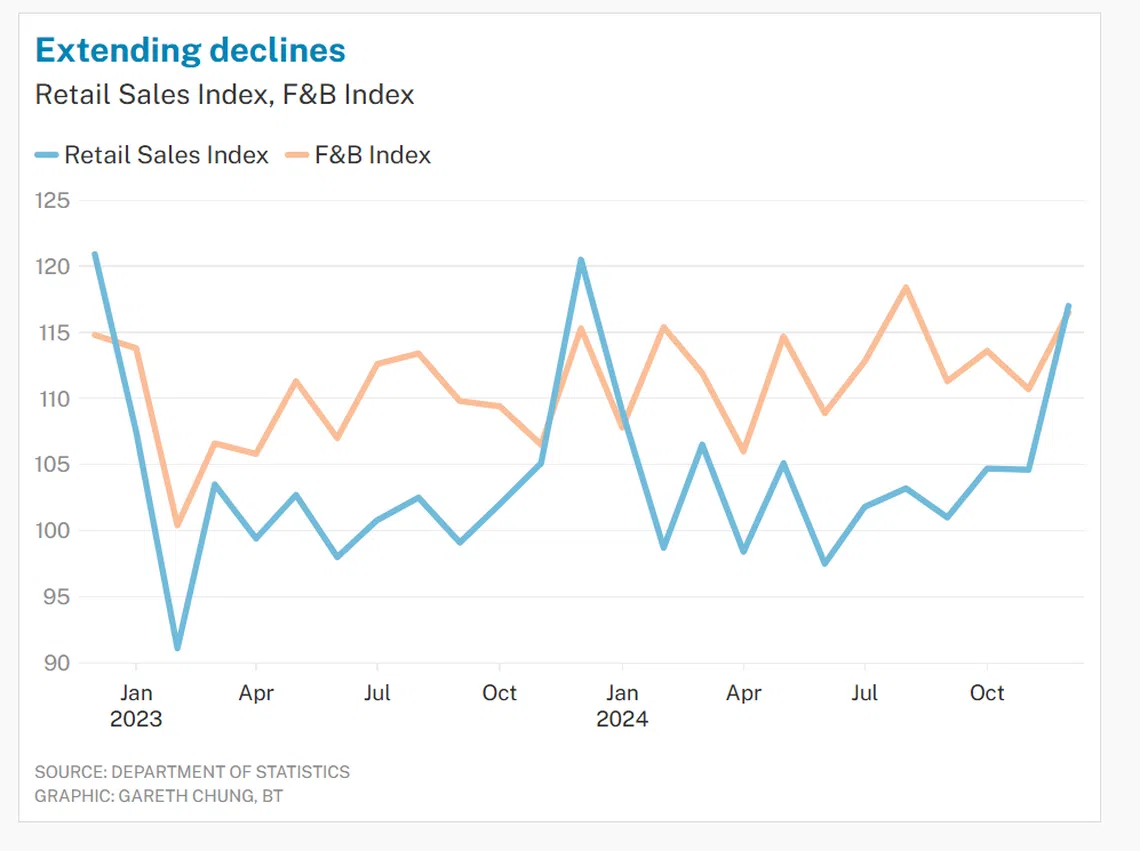
Task: Select the 110 y-axis gridline label
Action: 52,399
